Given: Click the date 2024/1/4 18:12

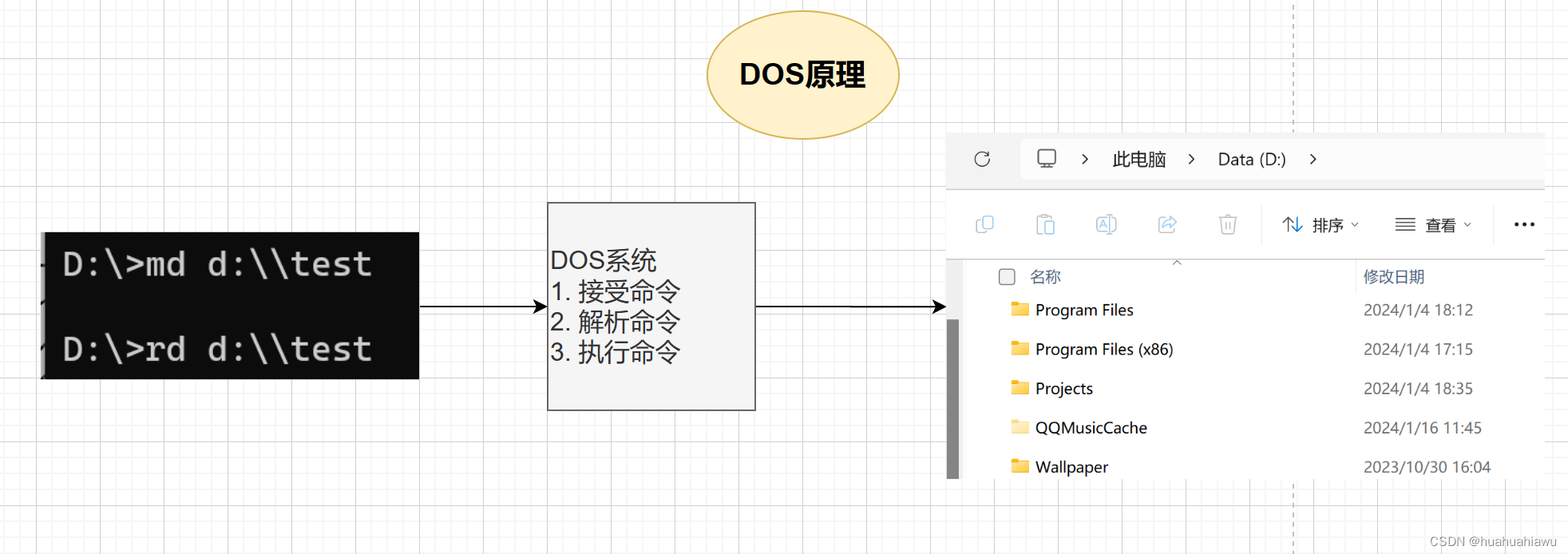Looking at the screenshot, I should pyautogui.click(x=1418, y=310).
